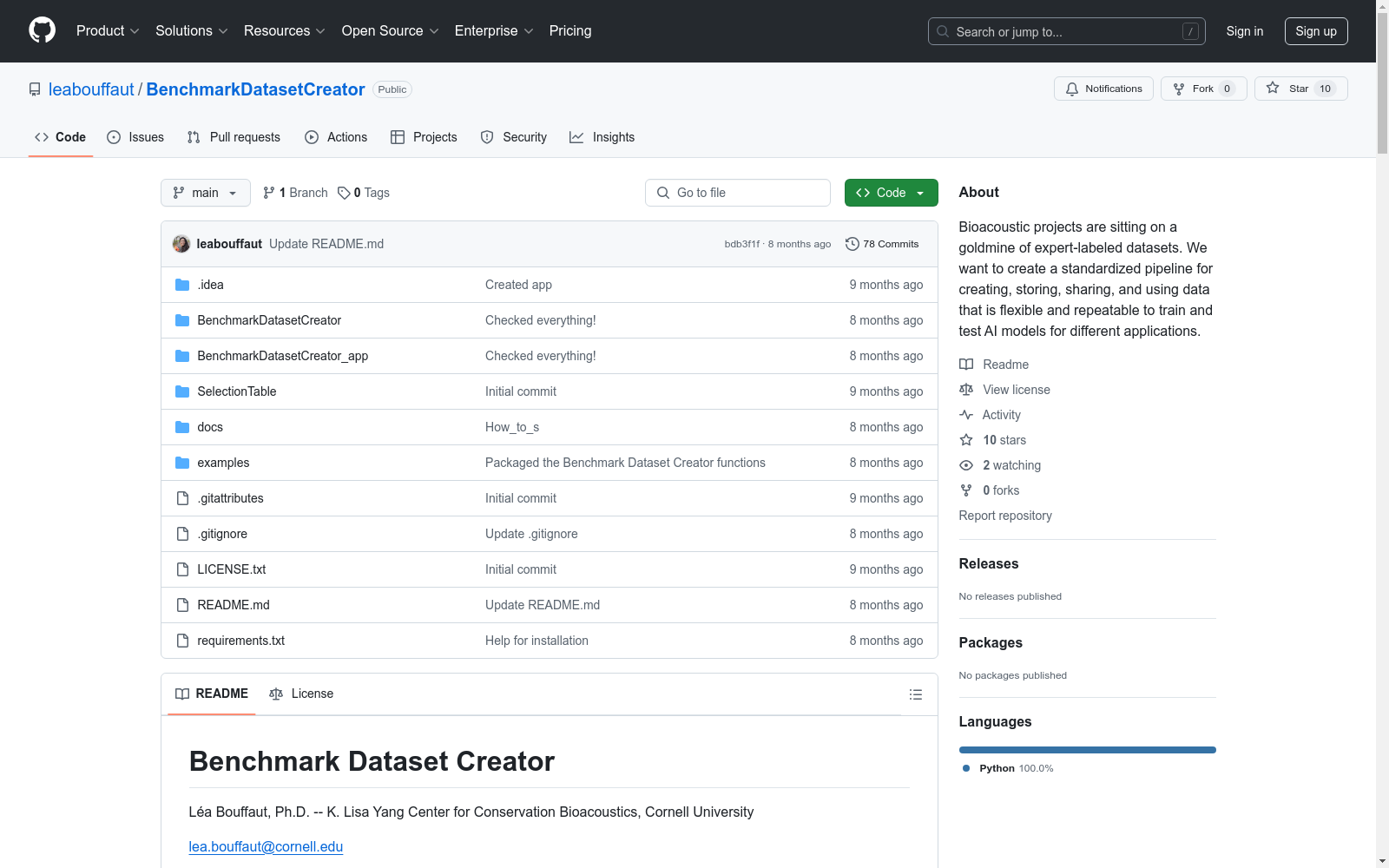Open the Actions tab
Screen dimensions: 1389x868
(336, 137)
